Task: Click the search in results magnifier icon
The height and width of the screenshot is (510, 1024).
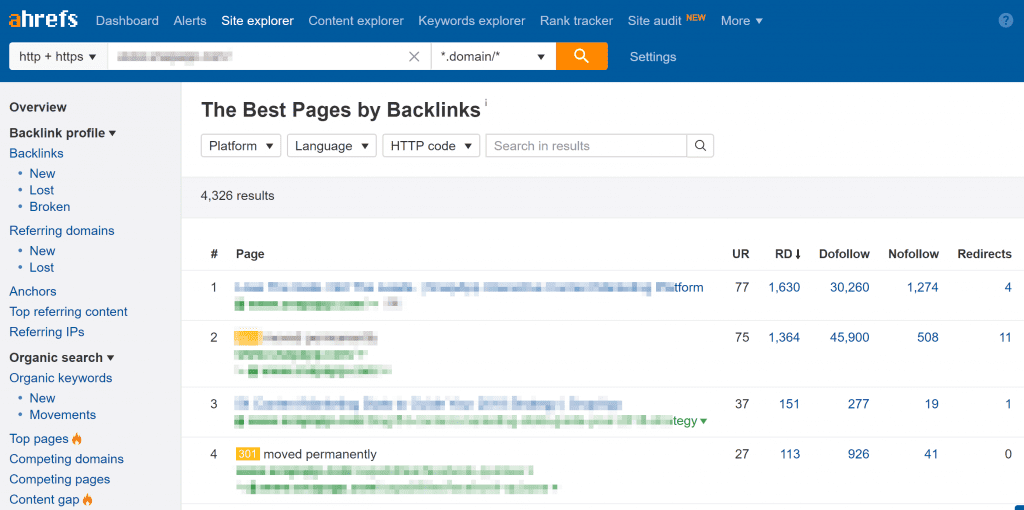Action: click(x=700, y=146)
